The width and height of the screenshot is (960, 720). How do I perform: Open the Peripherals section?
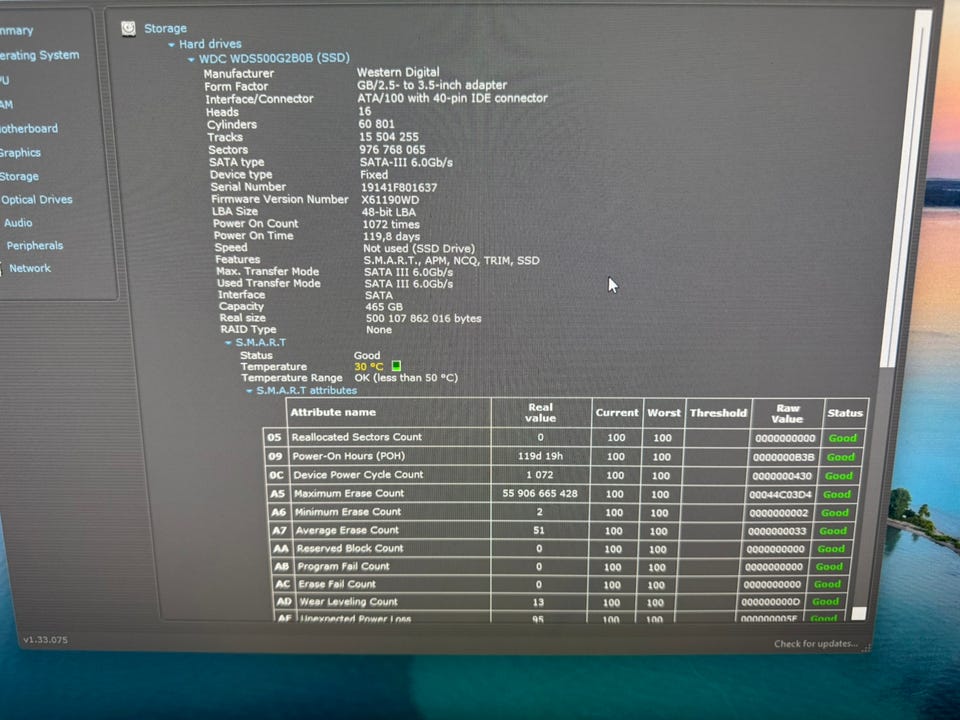click(x=35, y=246)
